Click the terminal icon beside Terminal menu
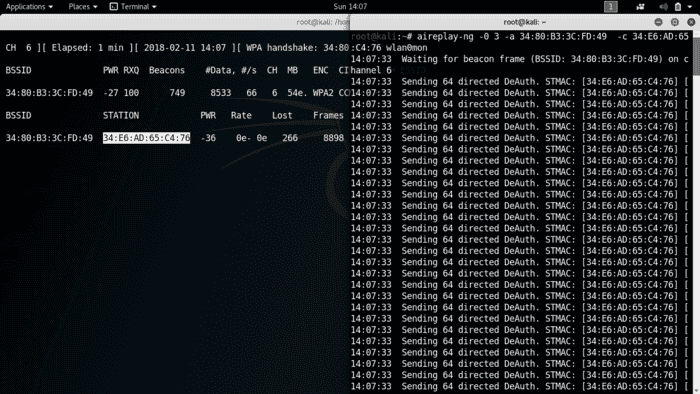The width and height of the screenshot is (700, 394). point(114,7)
